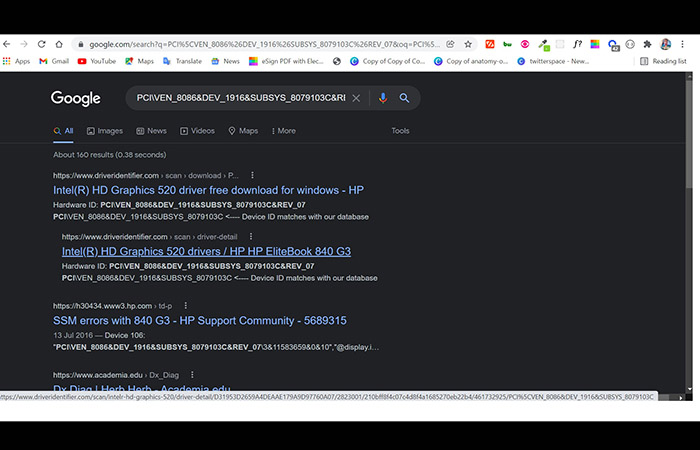Open 'Intel(R) HD Graphics 520 driver free download' result
700x450 pixels.
point(208,190)
